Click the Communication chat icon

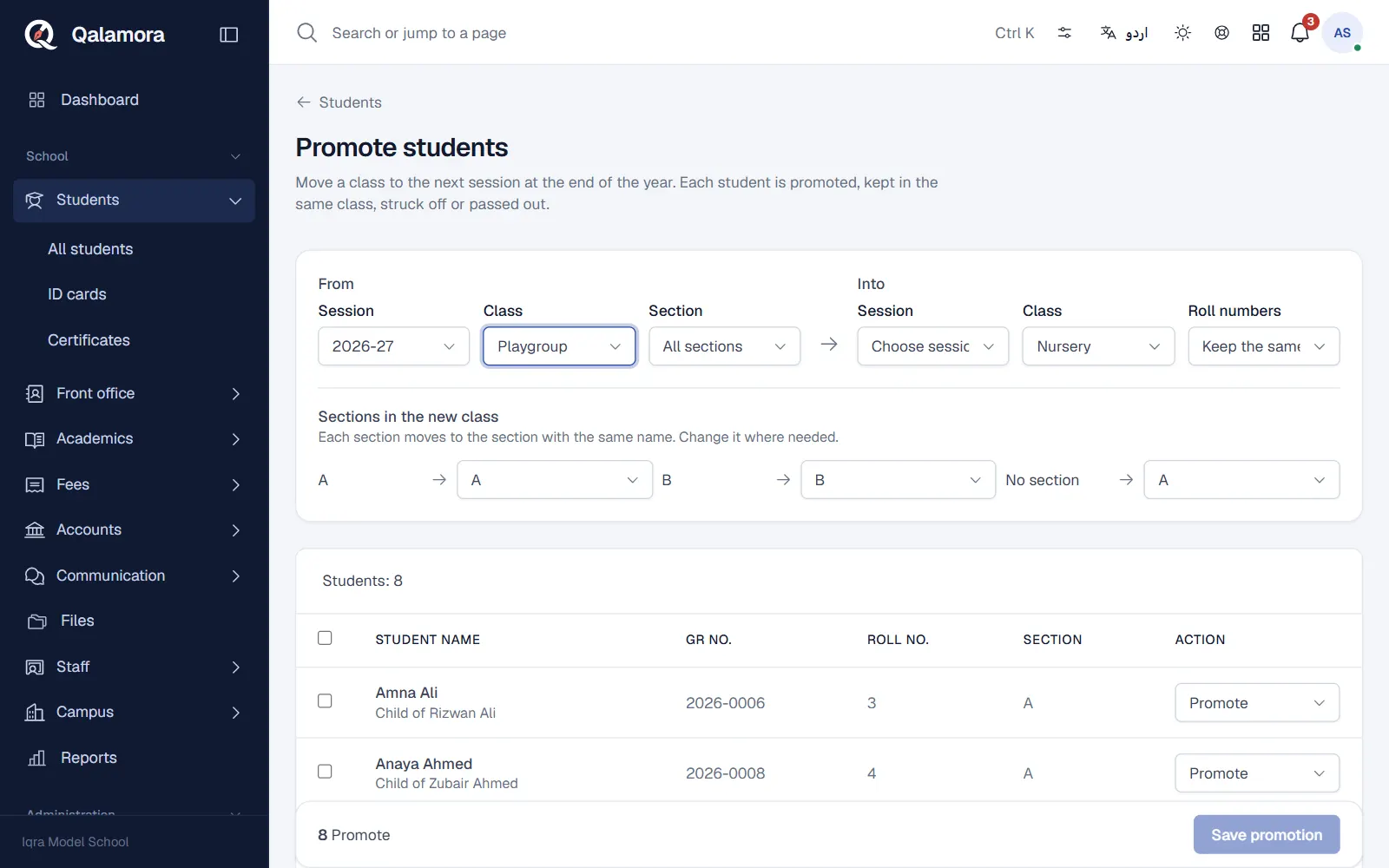click(34, 576)
